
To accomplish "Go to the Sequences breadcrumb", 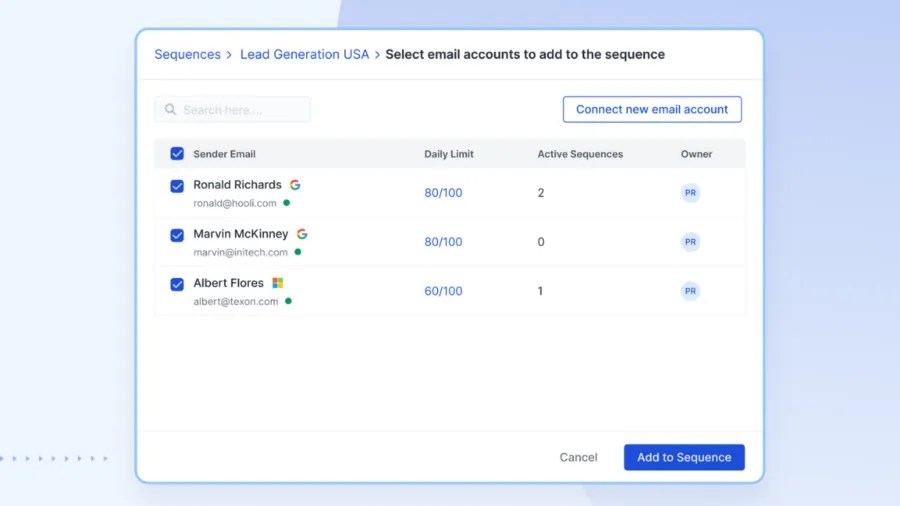I will [x=187, y=55].
